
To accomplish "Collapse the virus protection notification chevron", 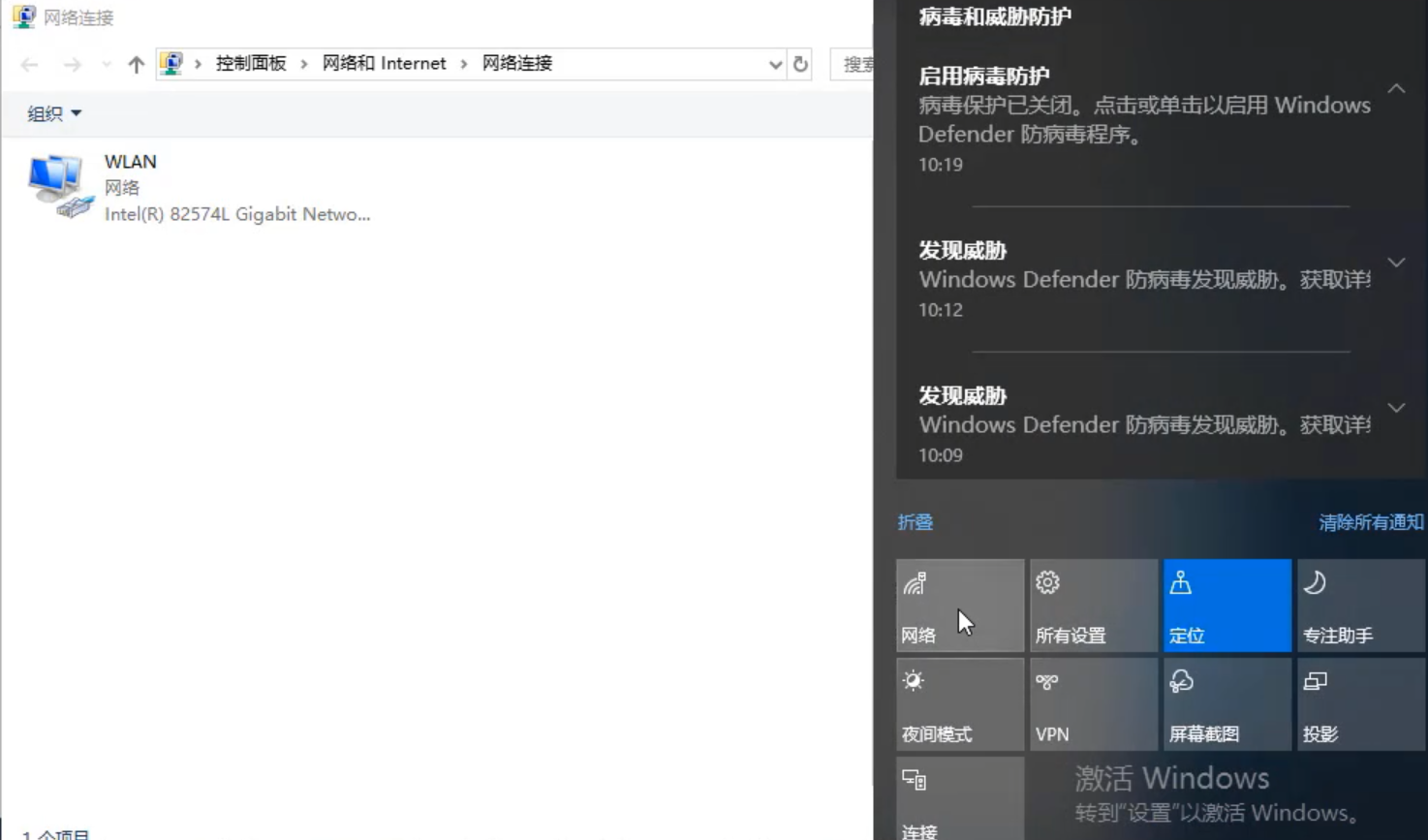I will pyautogui.click(x=1396, y=88).
